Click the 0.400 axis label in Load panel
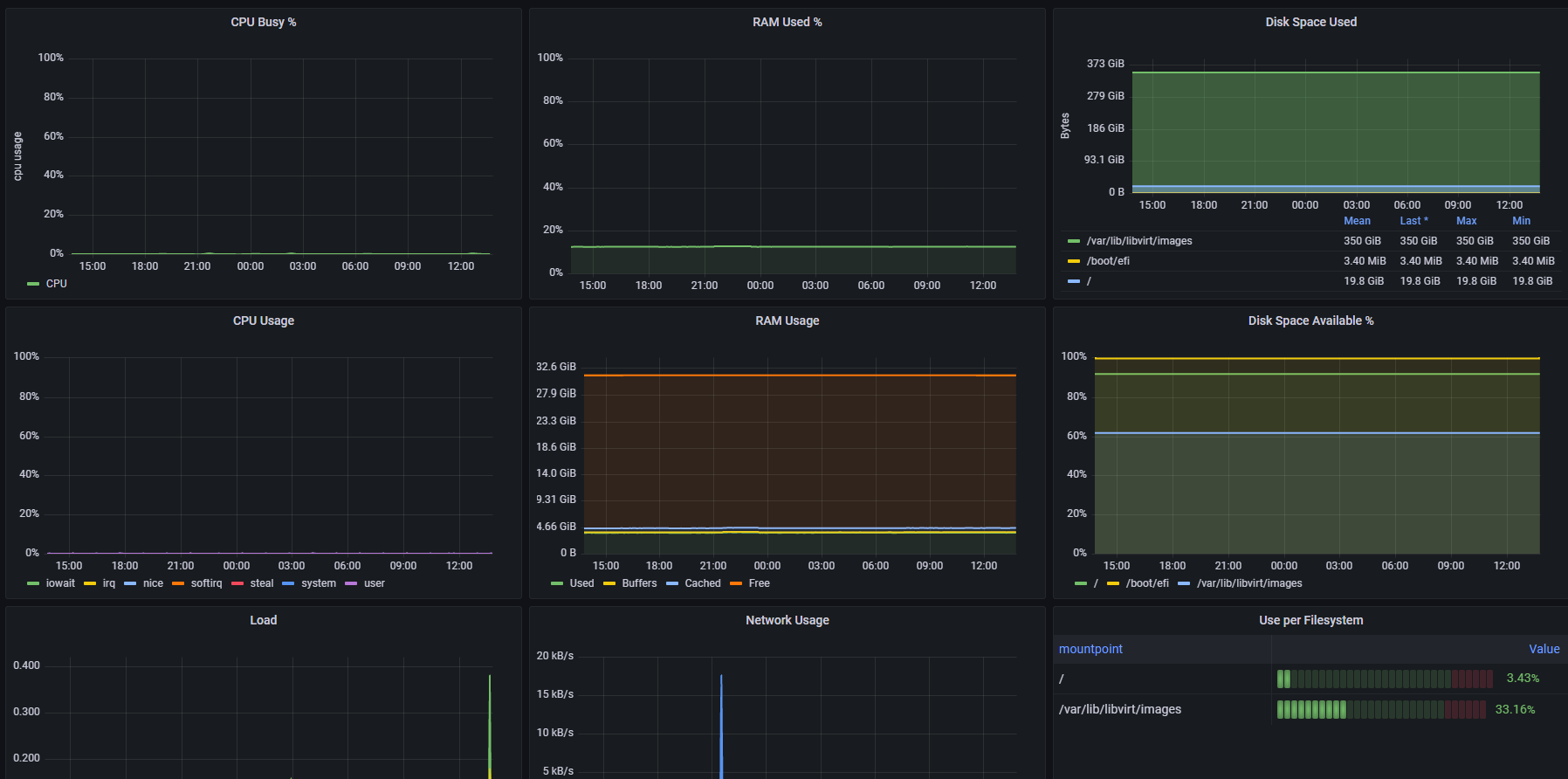This screenshot has width=1568, height=779. 26,665
